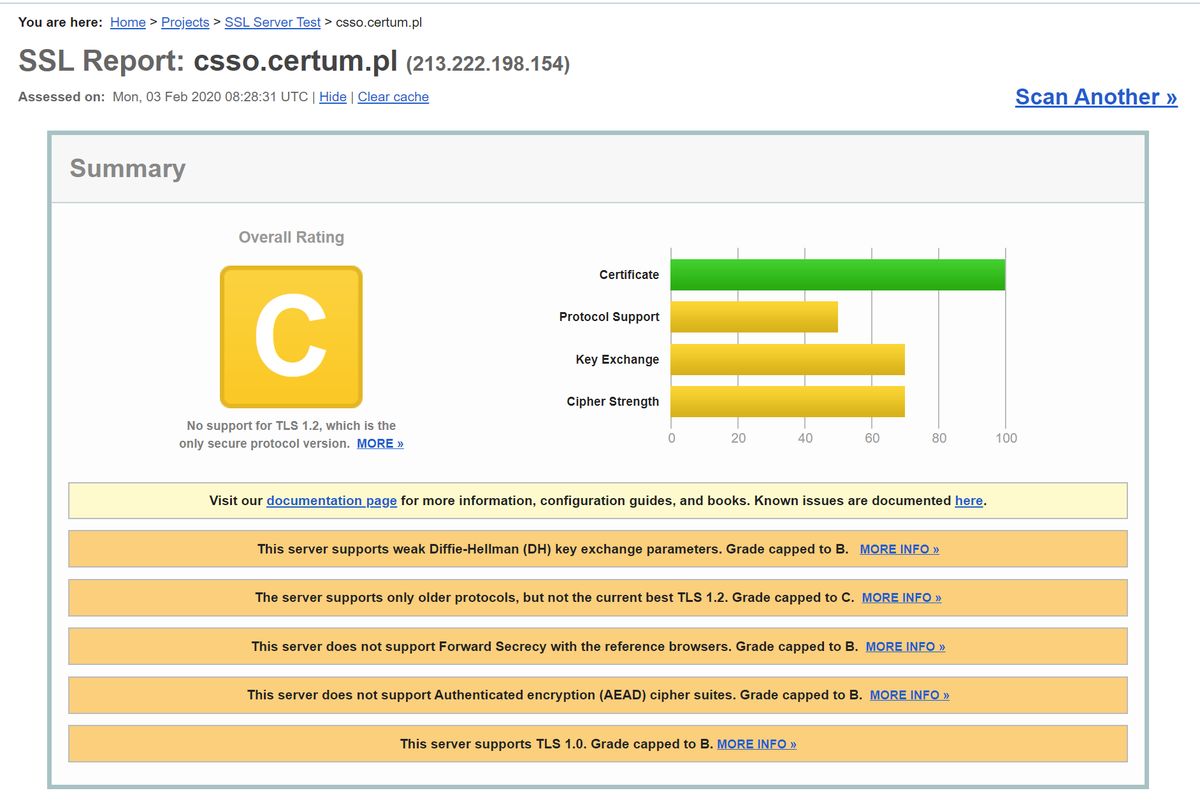The height and width of the screenshot is (793, 1200).
Task: Click the 'This server supports TLS 1.0' text
Action: tap(556, 744)
